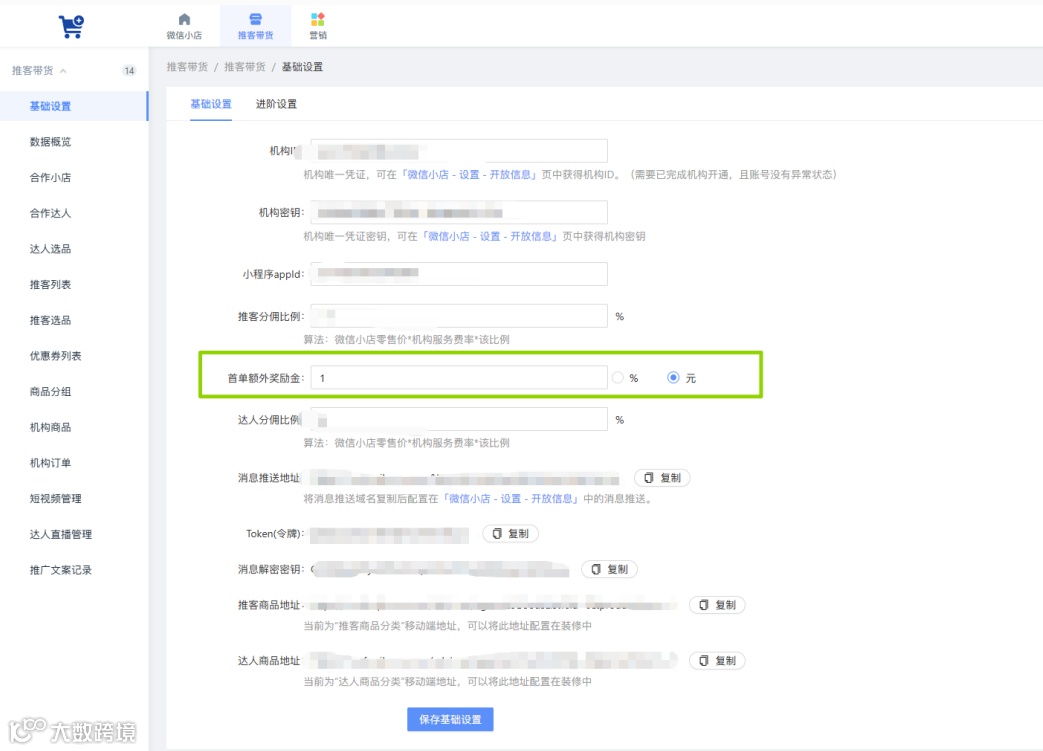This screenshot has width=1043, height=751.
Task: Click the shopping cart logo icon
Action: 71,27
